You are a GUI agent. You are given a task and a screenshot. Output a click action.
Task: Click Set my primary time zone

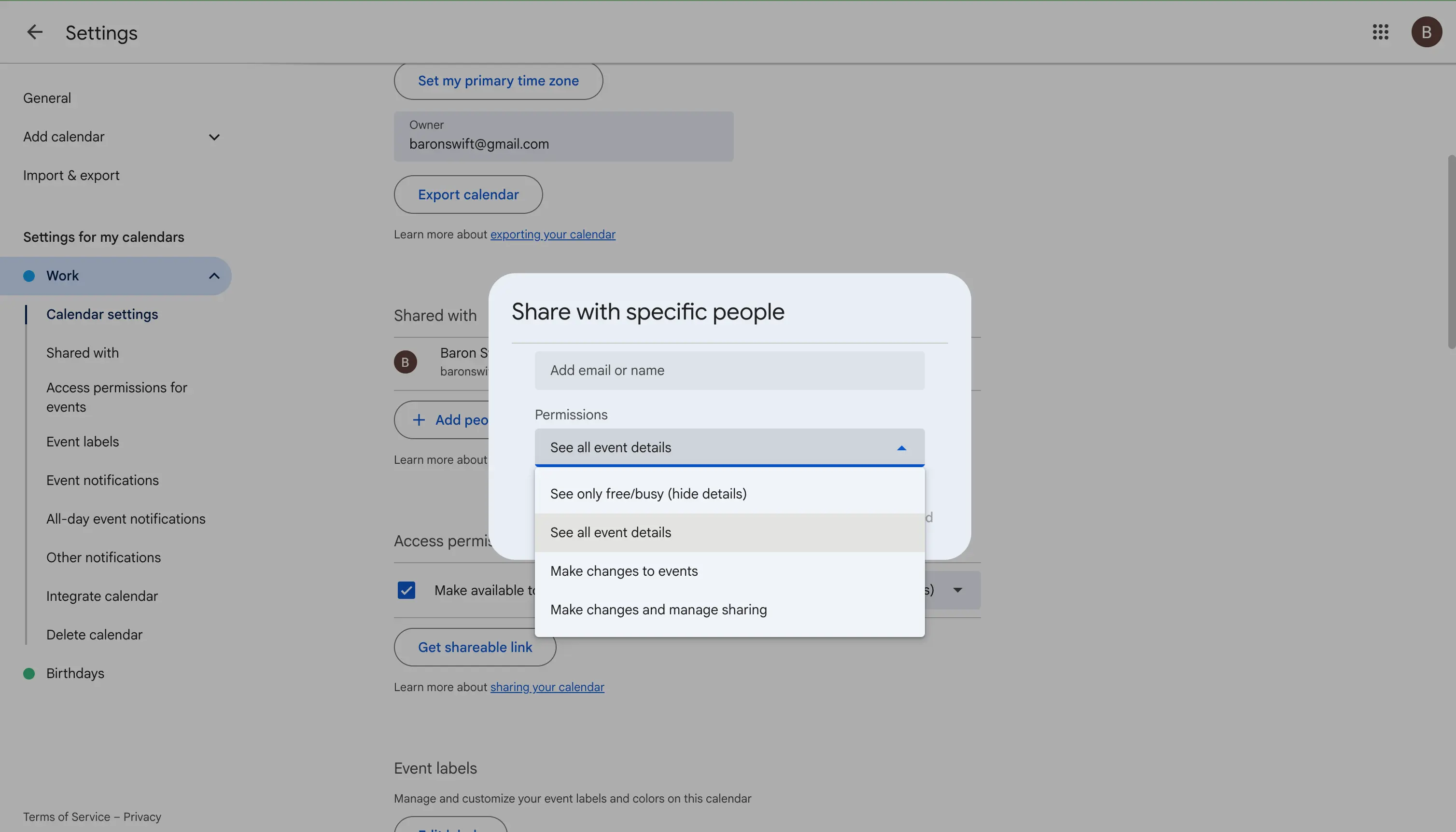498,81
